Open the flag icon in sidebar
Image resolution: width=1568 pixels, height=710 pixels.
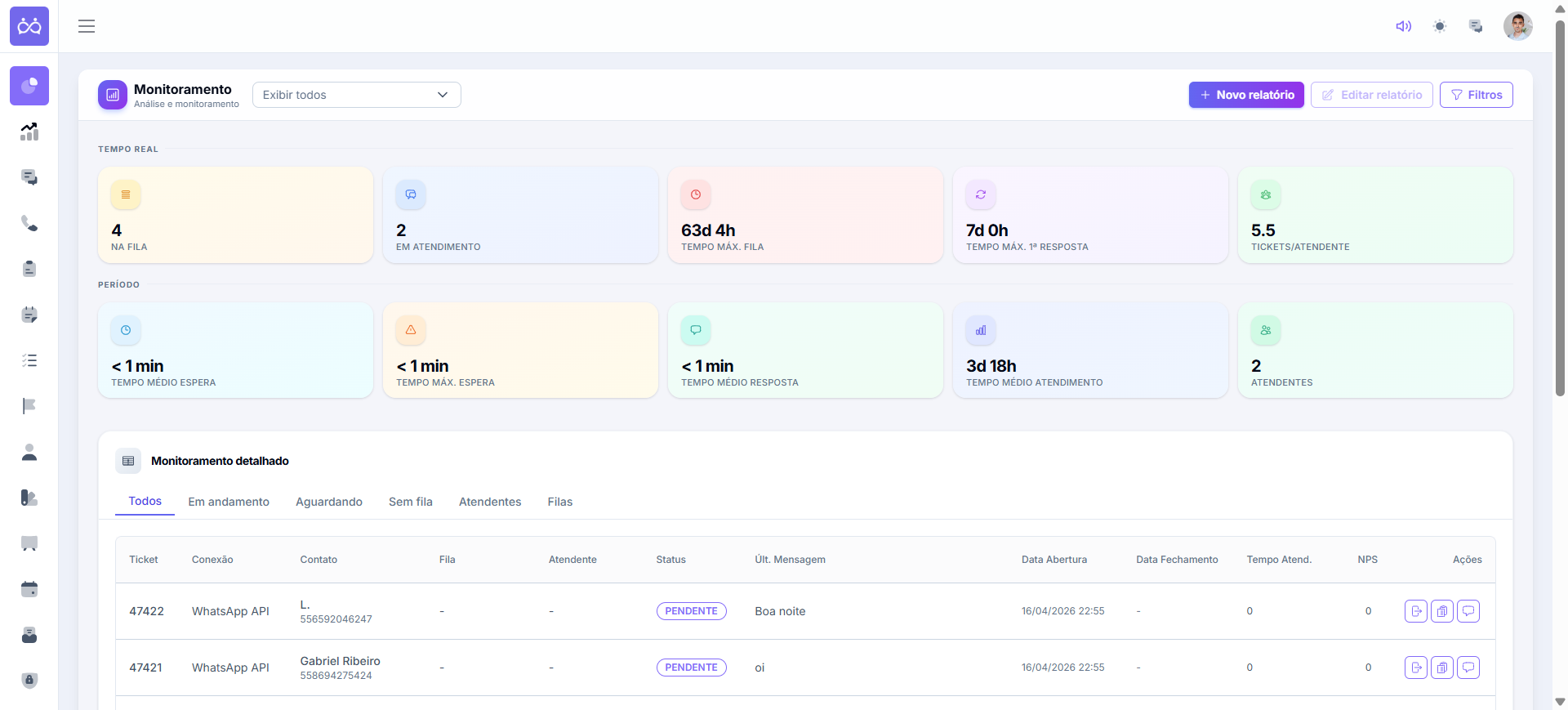point(29,406)
